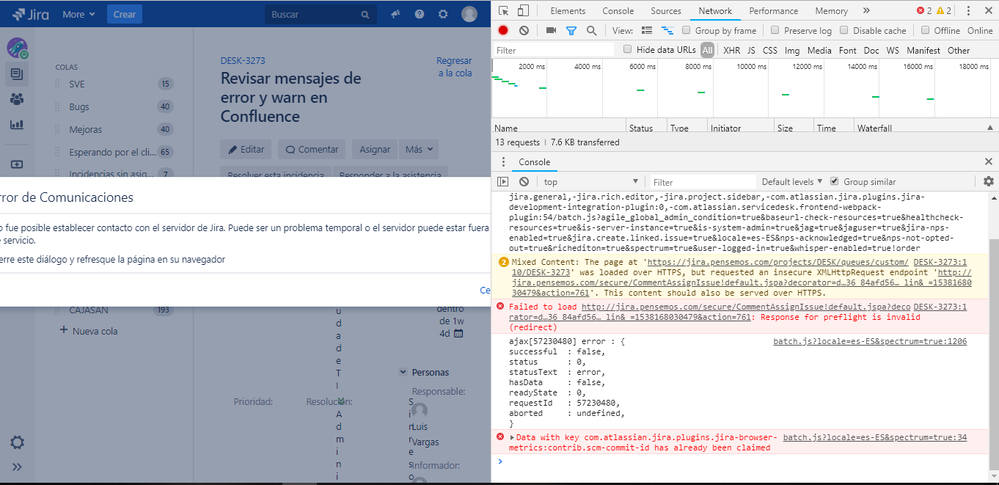999x485 pixels.
Task: Switch to the Memory tab
Action: click(x=831, y=11)
